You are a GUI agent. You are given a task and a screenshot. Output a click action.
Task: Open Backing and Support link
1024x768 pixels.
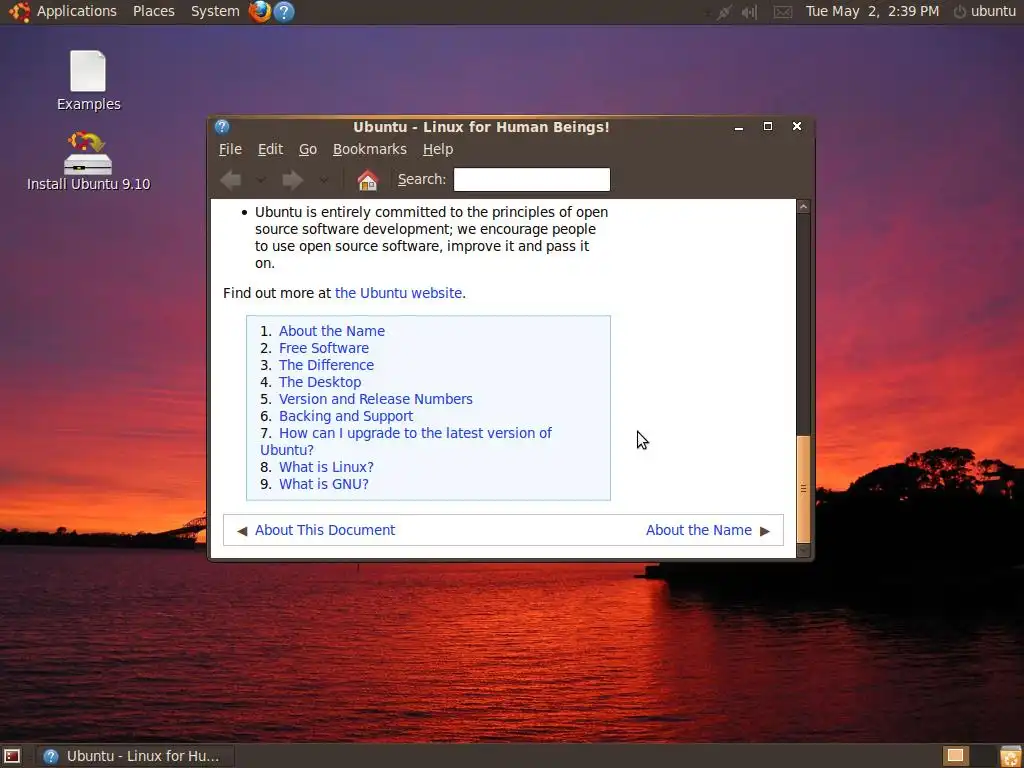(x=346, y=416)
